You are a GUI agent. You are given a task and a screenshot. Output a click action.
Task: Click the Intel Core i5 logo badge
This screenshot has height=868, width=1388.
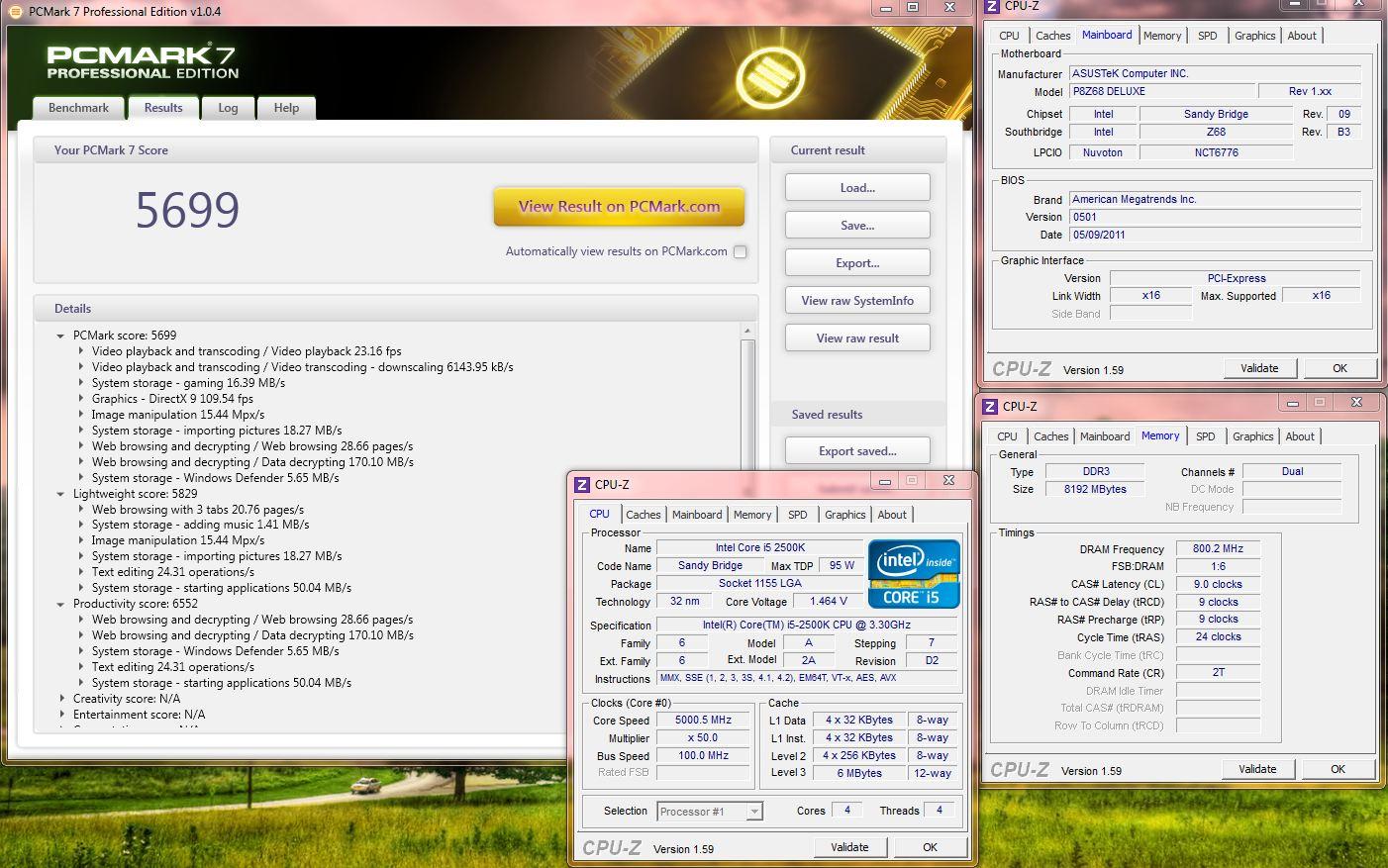(x=914, y=573)
